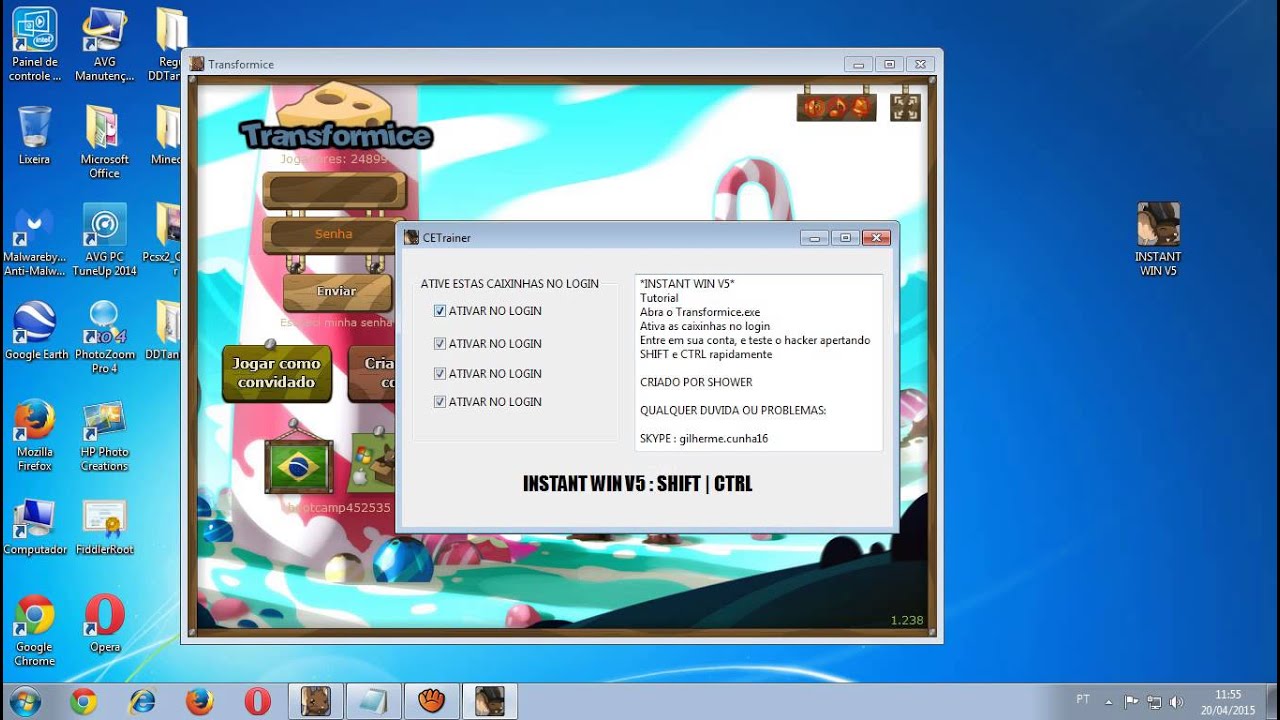Minimize the CETrainer window
Image resolution: width=1280 pixels, height=720 pixels.
click(x=814, y=238)
